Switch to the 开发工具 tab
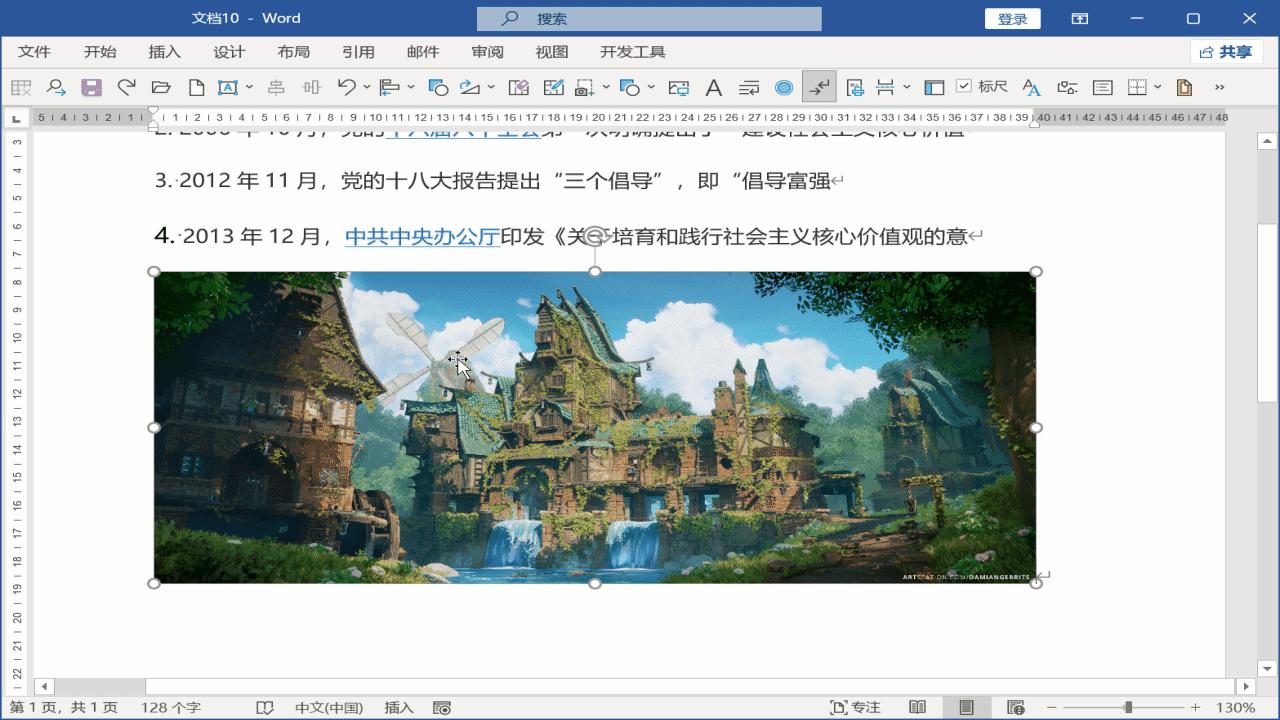The image size is (1280, 720). click(633, 52)
